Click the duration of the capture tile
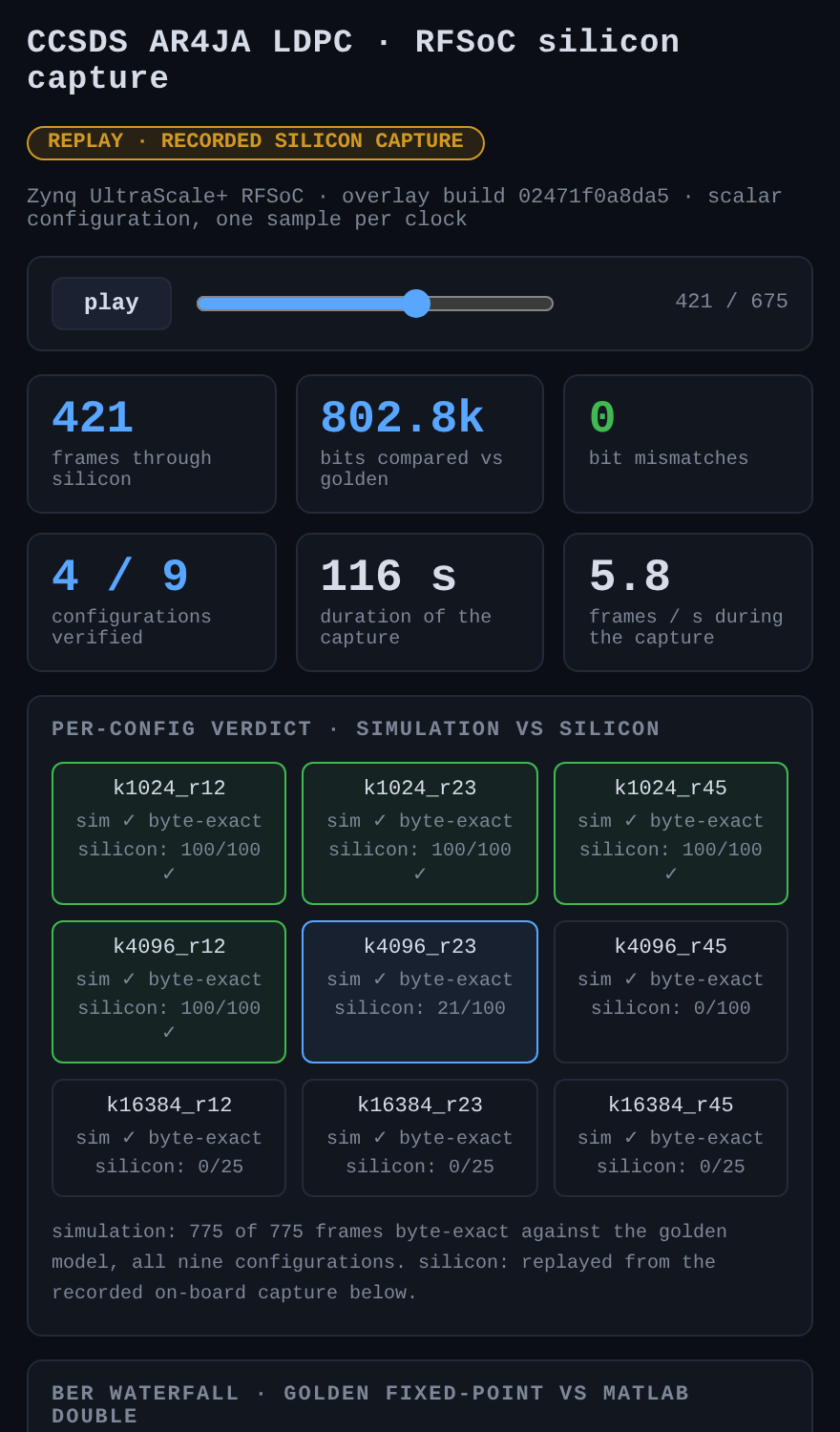The width and height of the screenshot is (840, 1432). click(420, 602)
